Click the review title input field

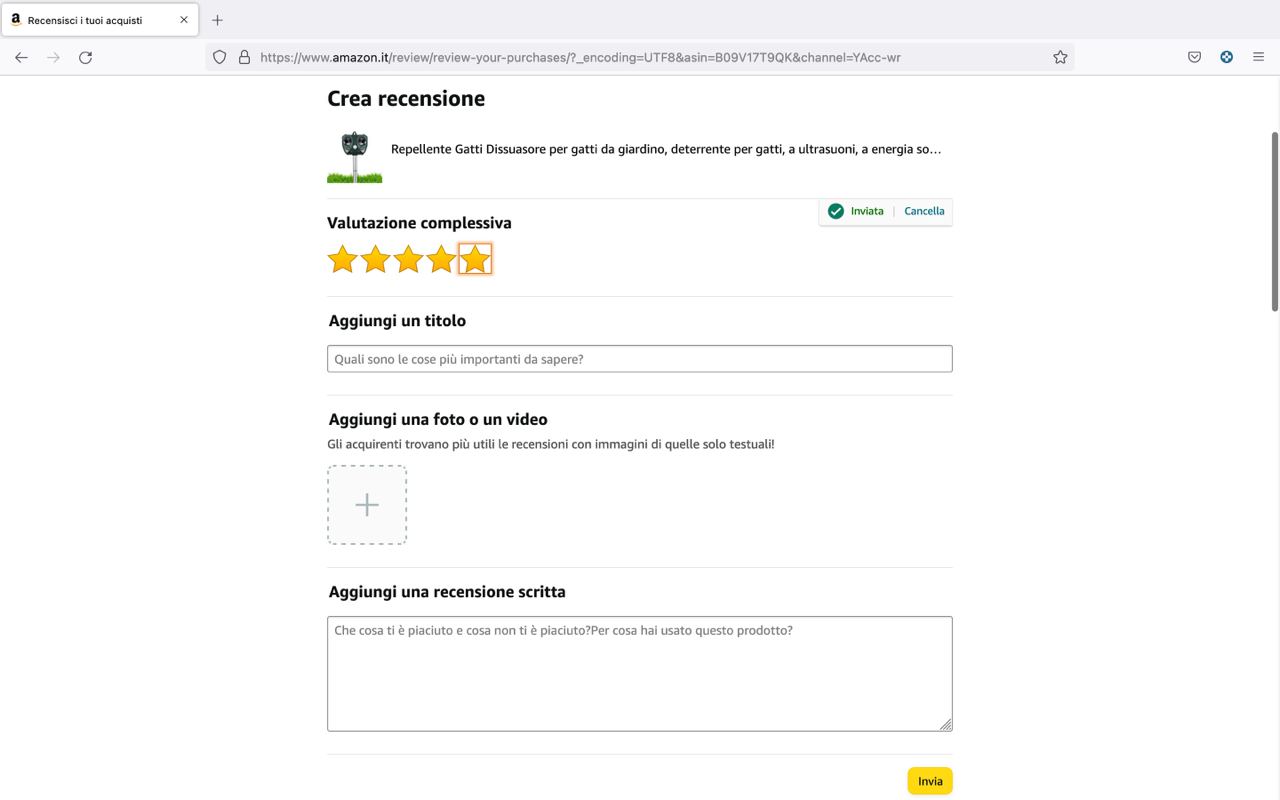pyautogui.click(x=640, y=359)
